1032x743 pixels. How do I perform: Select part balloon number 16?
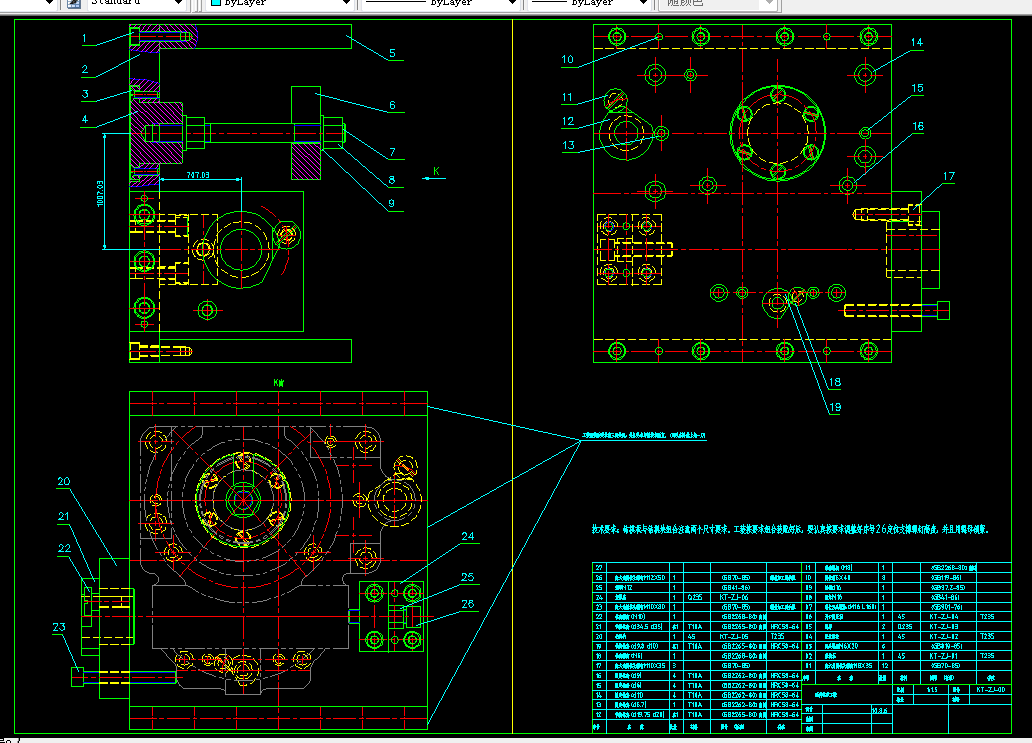tap(917, 126)
